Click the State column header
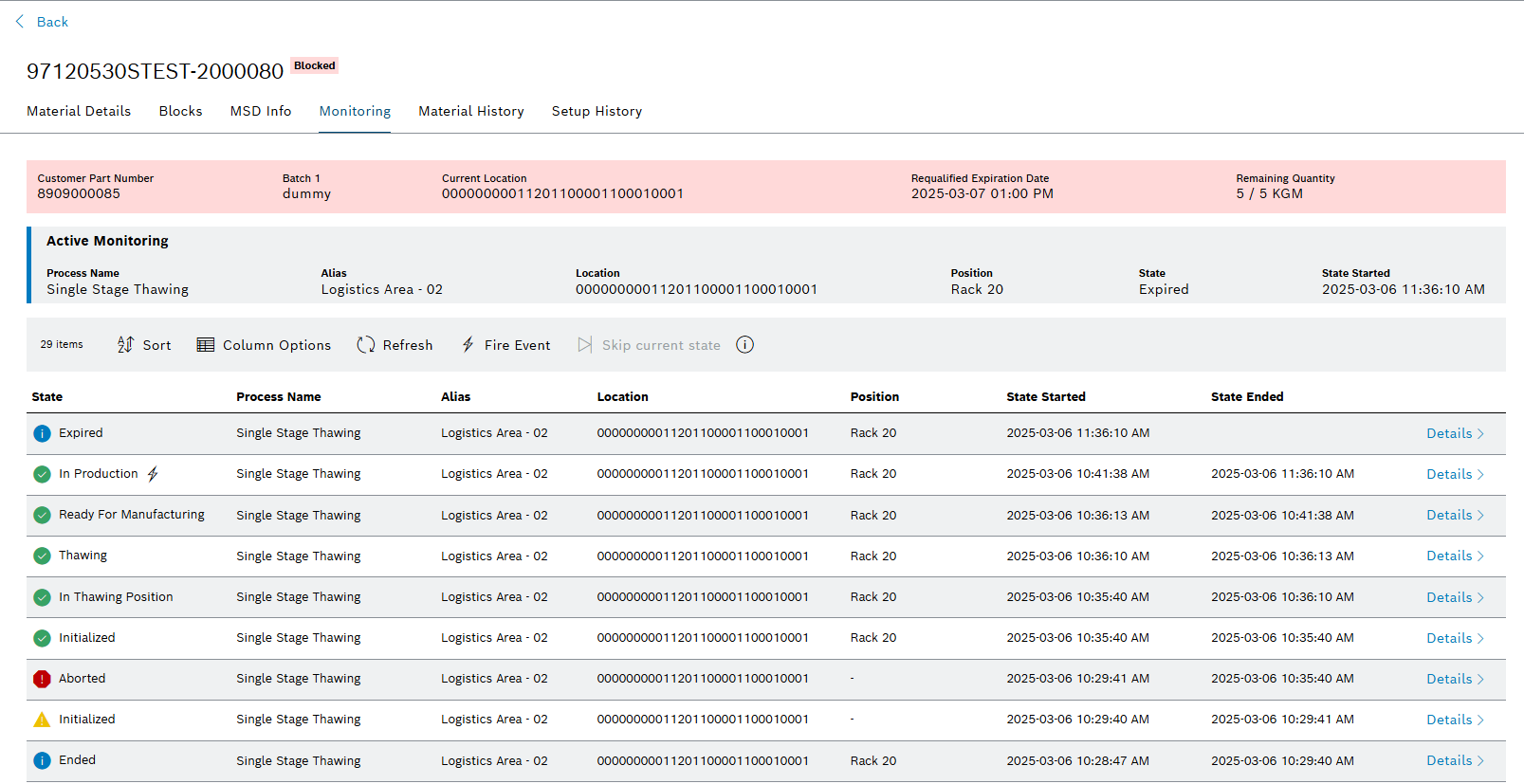 [47, 397]
